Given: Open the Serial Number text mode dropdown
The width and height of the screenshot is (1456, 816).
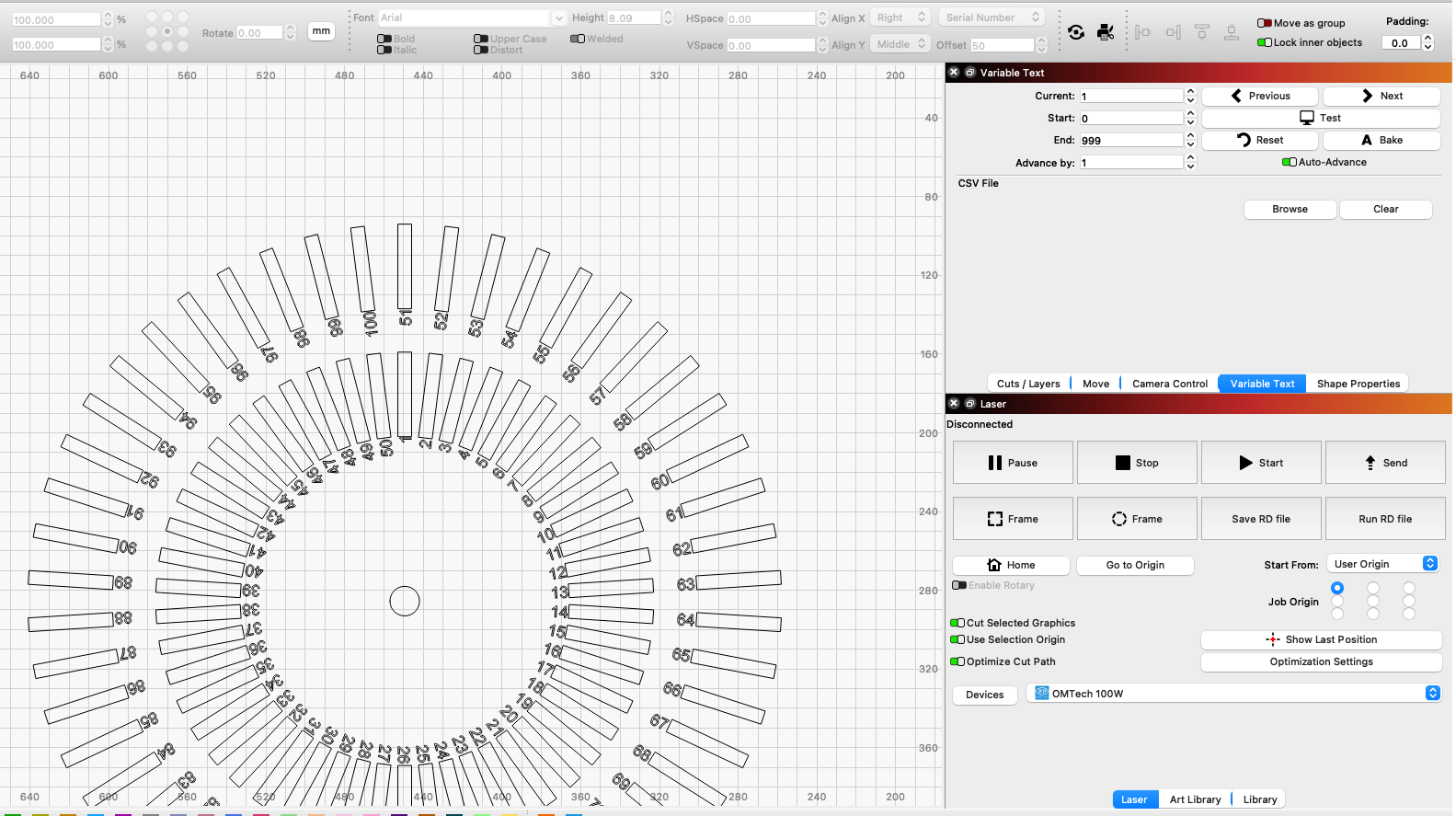Looking at the screenshot, I should point(992,17).
